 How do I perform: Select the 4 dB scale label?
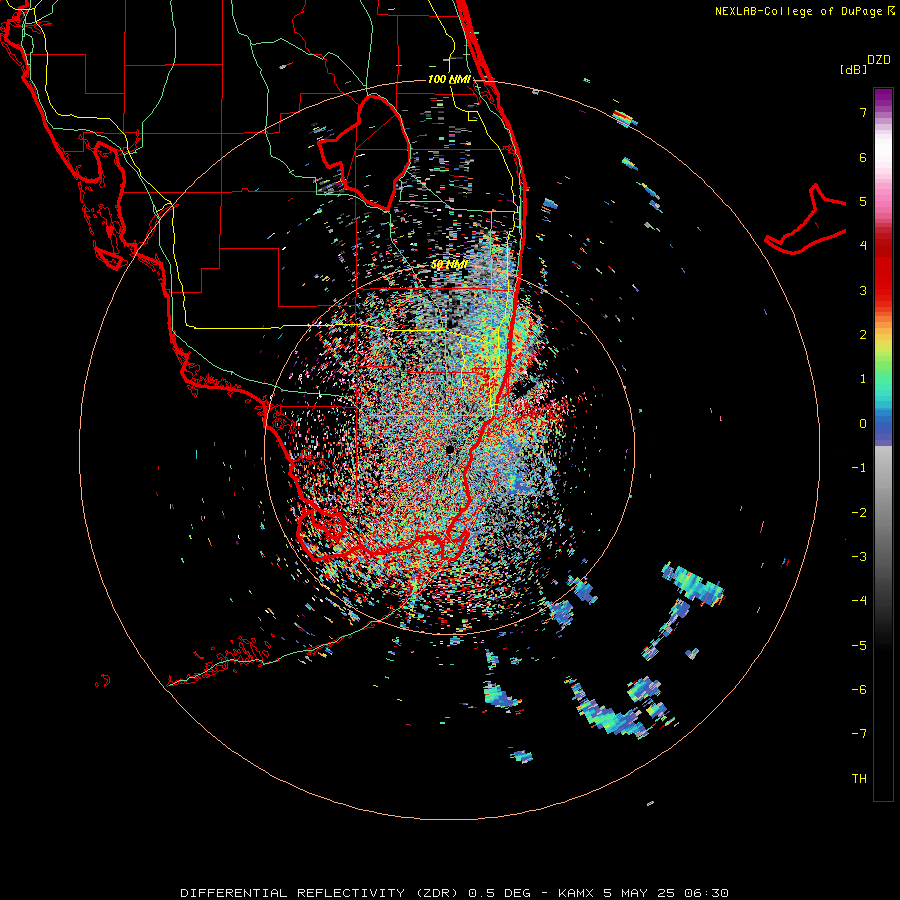pyautogui.click(x=863, y=245)
